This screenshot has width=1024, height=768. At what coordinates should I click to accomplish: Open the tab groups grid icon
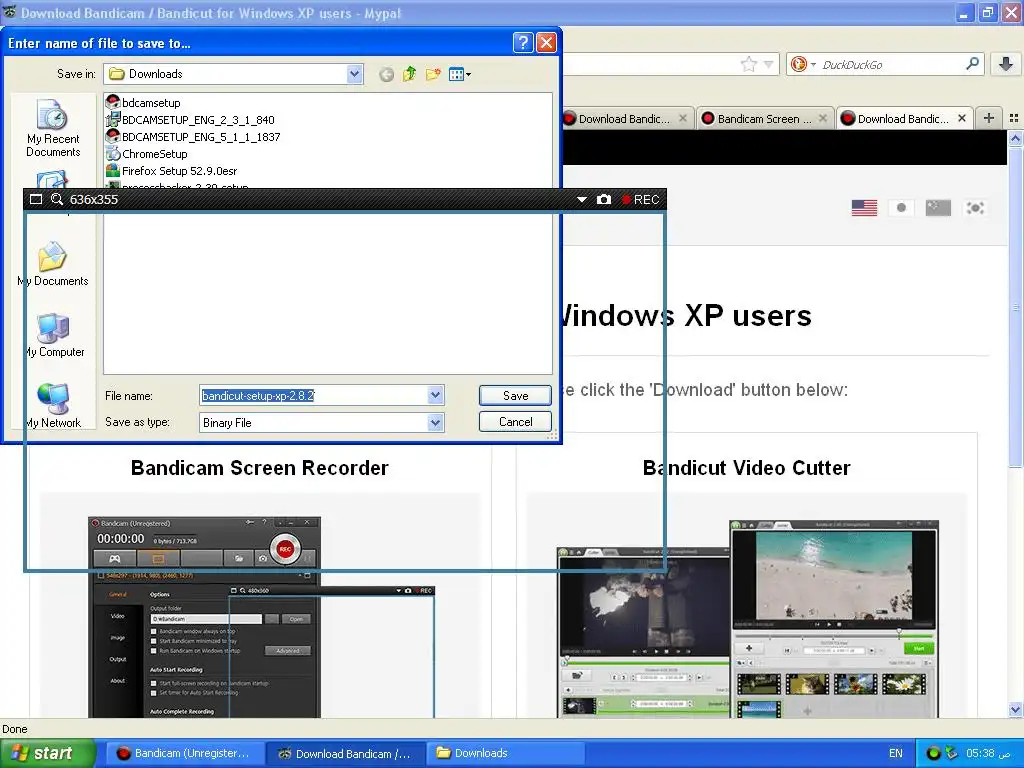pyautogui.click(x=1014, y=118)
